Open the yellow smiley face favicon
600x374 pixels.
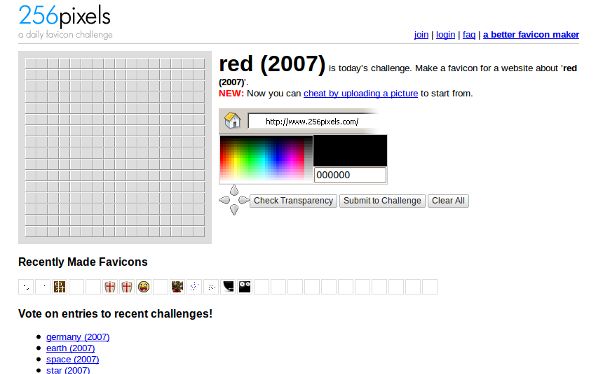tap(144, 287)
